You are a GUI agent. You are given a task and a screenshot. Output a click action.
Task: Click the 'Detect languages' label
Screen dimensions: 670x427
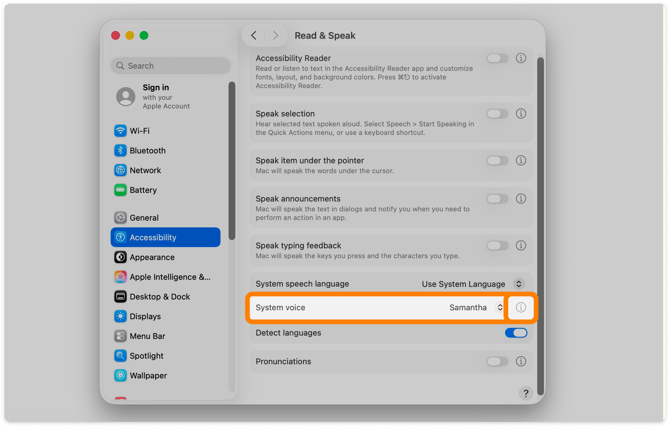click(x=288, y=333)
